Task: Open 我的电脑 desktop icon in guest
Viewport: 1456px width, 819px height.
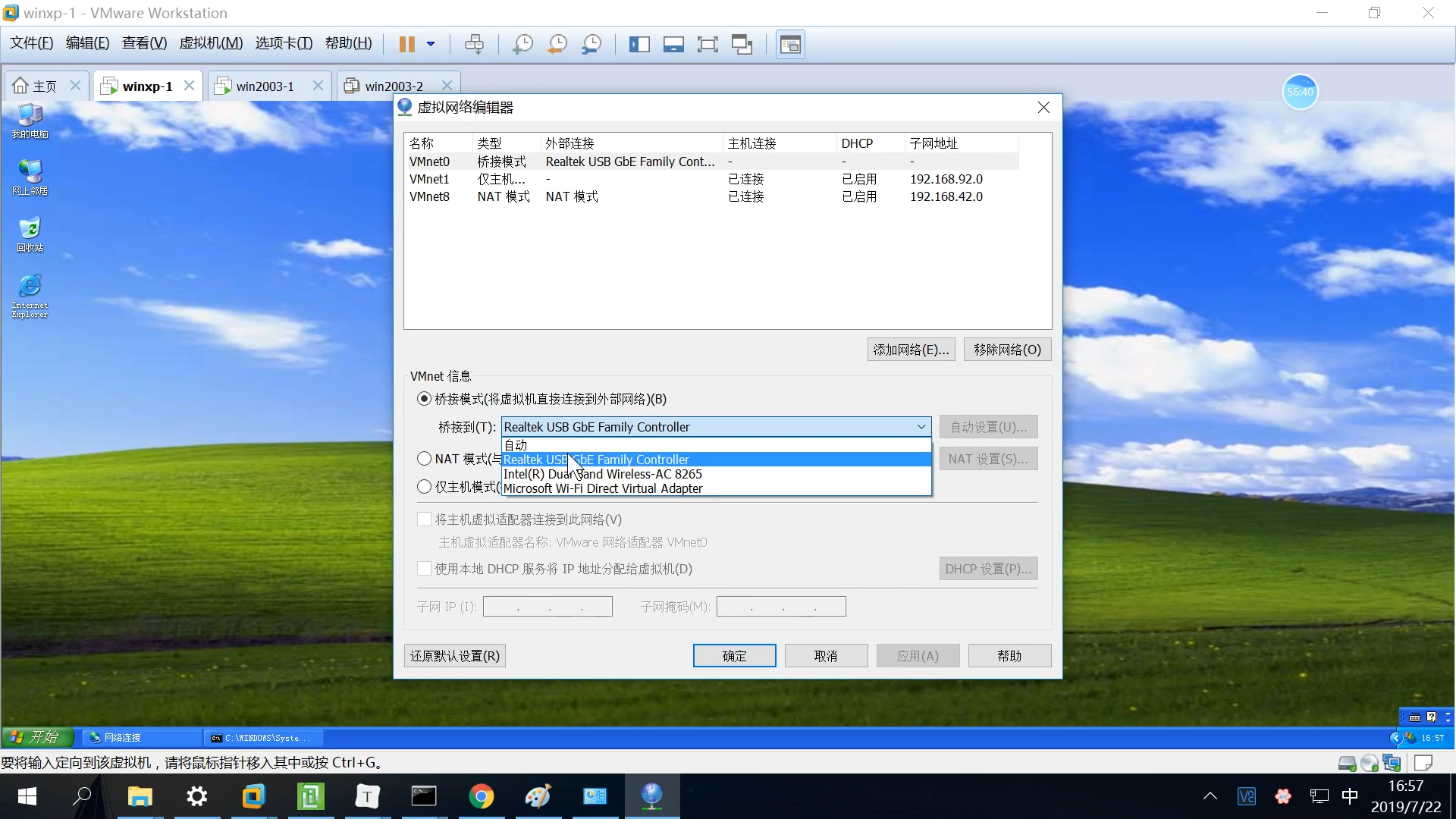Action: [30, 121]
